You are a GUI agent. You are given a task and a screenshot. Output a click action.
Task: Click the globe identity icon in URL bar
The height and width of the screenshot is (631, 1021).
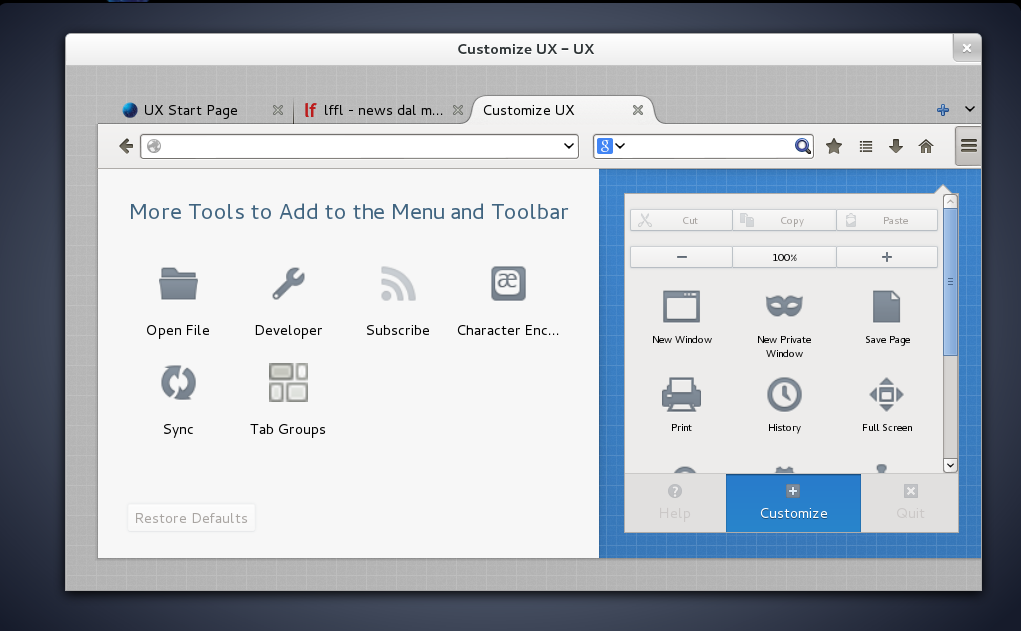pos(154,146)
